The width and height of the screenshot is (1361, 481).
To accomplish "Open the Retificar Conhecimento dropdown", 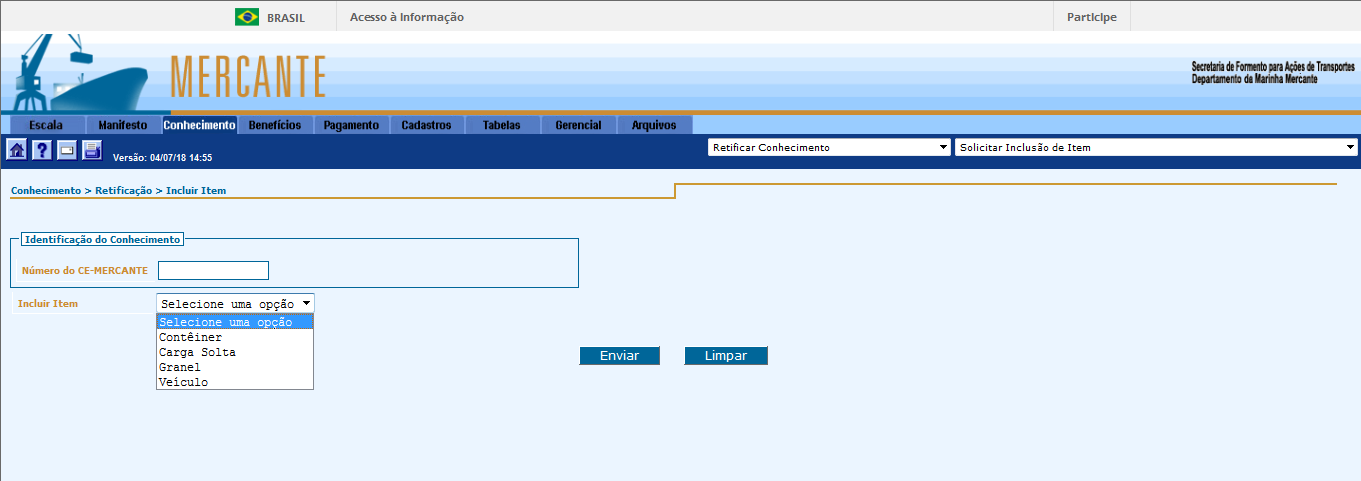I will (x=829, y=147).
